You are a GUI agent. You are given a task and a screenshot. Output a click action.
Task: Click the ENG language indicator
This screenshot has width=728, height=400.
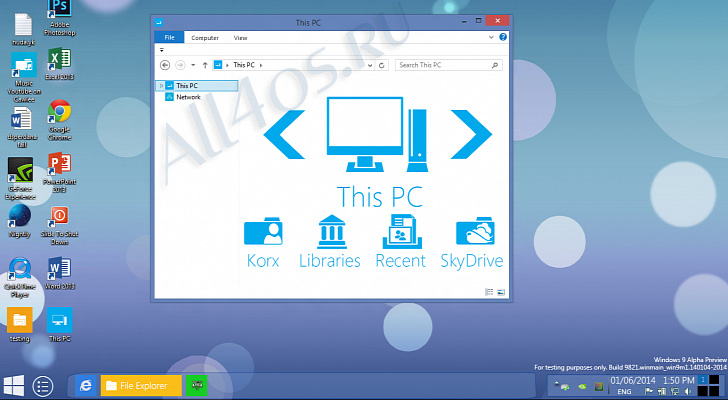(x=624, y=392)
